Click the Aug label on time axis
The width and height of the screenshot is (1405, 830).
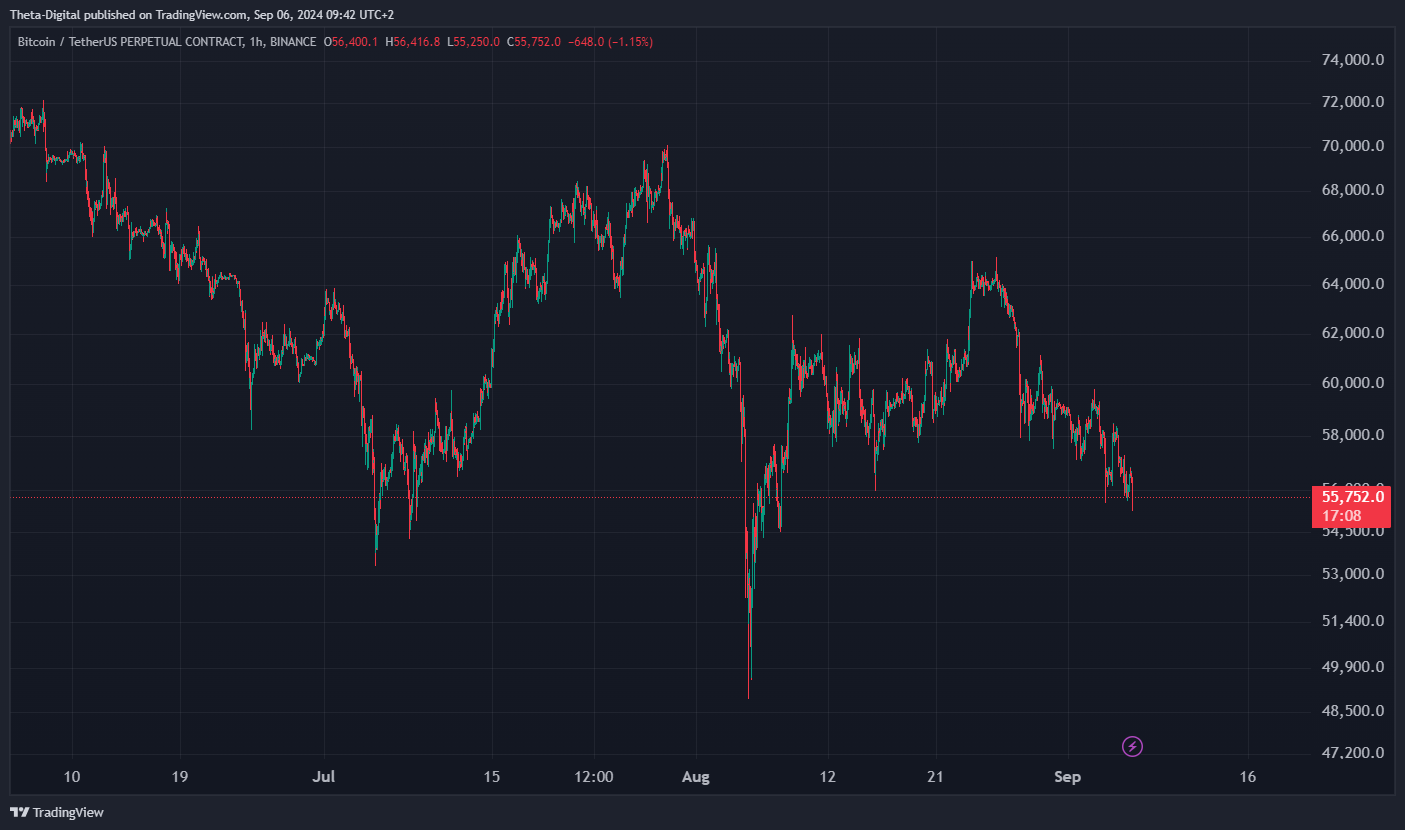[696, 777]
